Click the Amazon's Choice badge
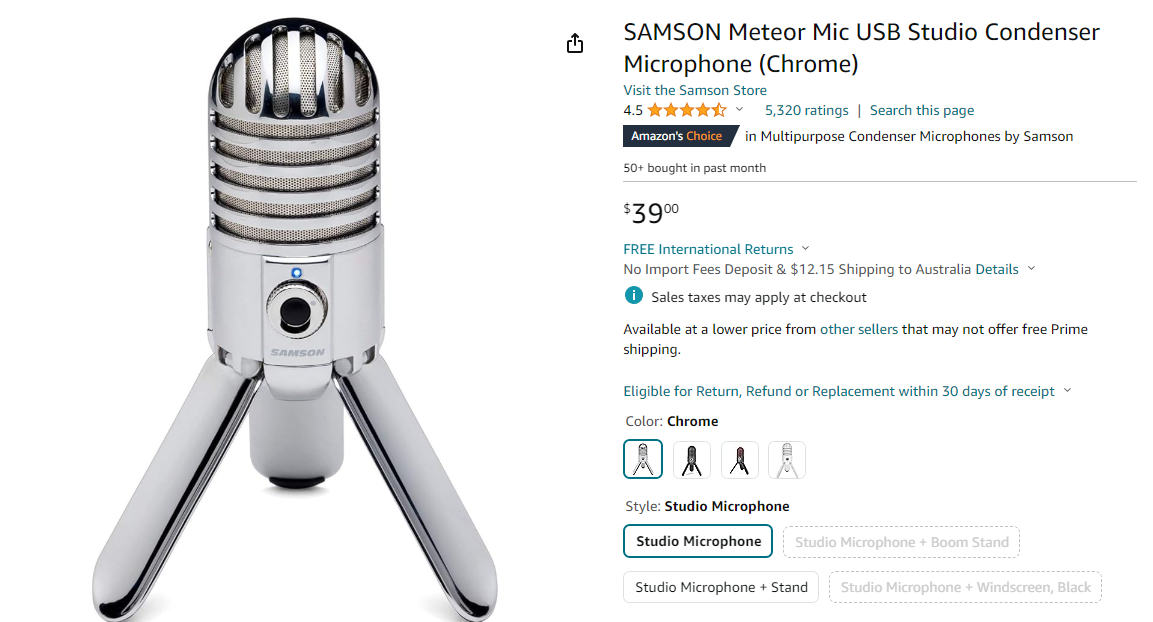Image resolution: width=1153 pixels, height=622 pixels. (x=677, y=136)
